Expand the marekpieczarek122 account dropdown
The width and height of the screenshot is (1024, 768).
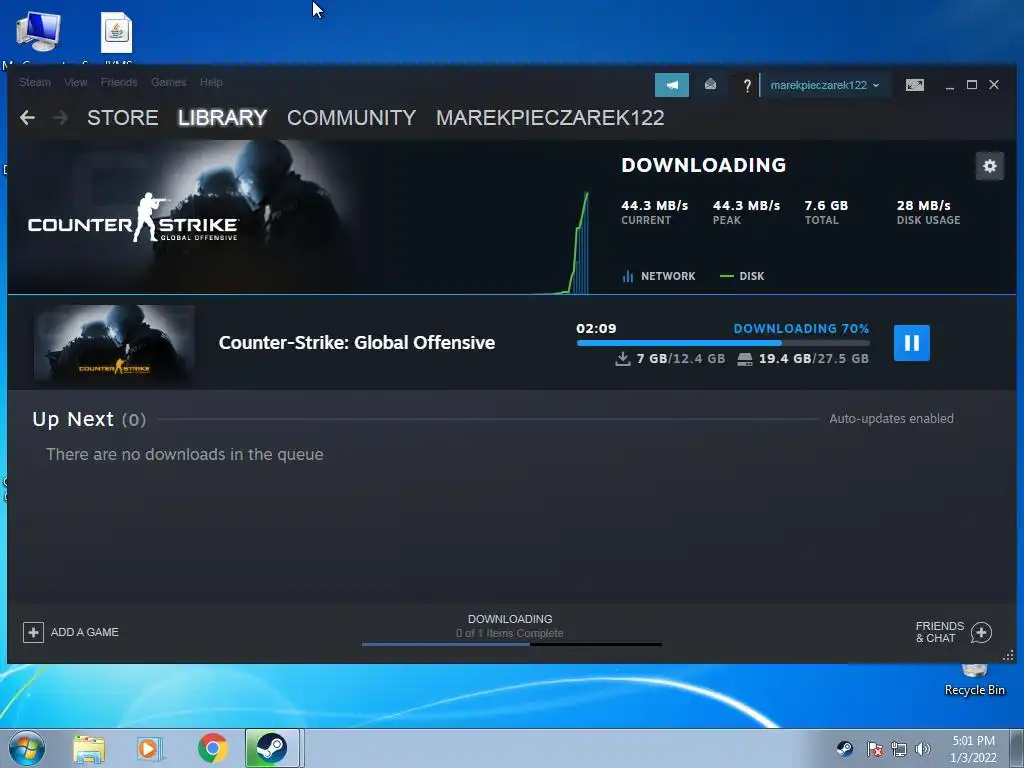(x=825, y=85)
